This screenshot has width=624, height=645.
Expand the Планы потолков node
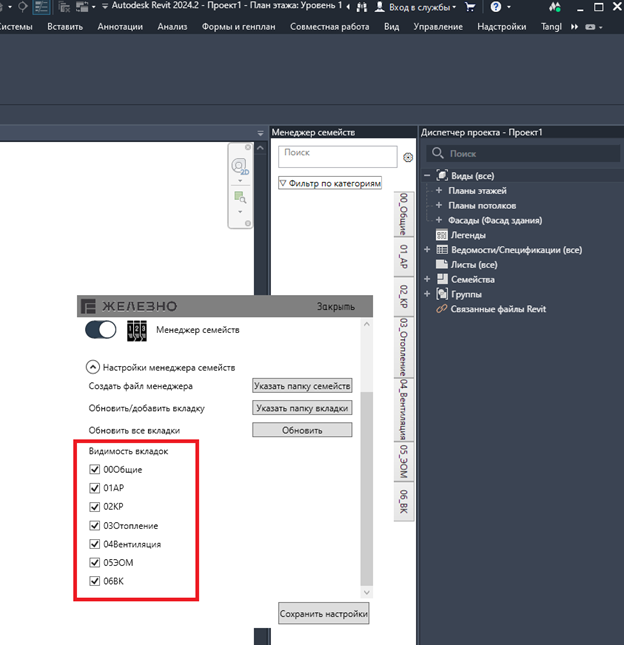coord(439,205)
